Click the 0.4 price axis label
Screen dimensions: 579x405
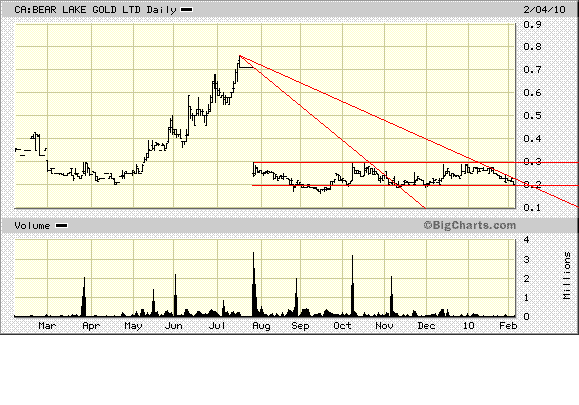(532, 139)
